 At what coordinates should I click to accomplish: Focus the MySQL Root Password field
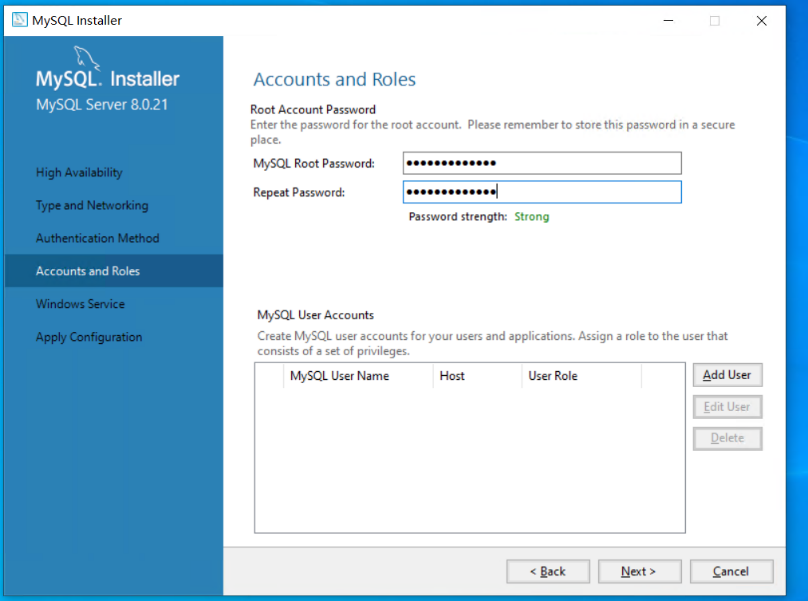[542, 163]
